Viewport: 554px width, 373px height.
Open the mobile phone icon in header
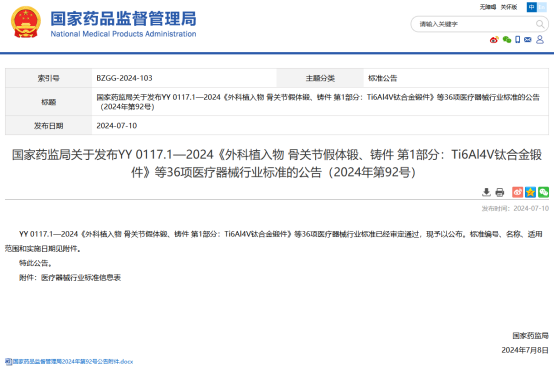tap(518, 40)
